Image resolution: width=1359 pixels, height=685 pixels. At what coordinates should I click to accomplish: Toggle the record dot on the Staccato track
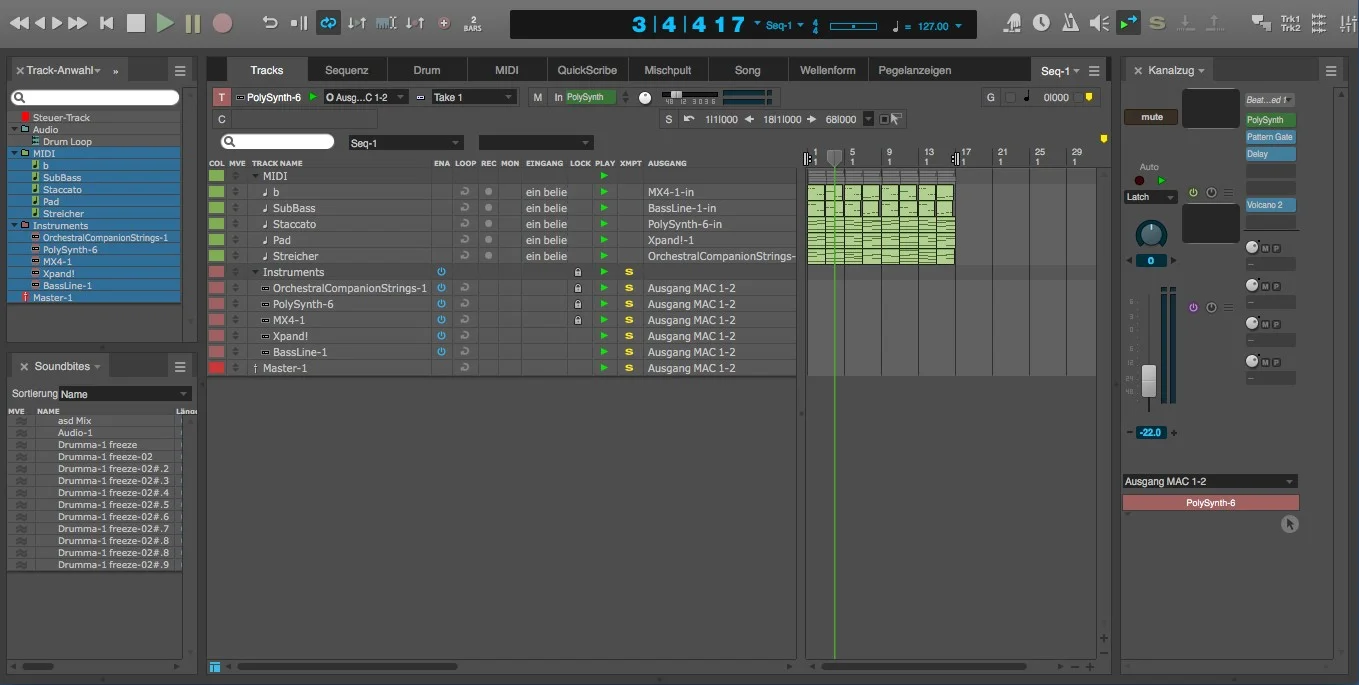coord(488,224)
